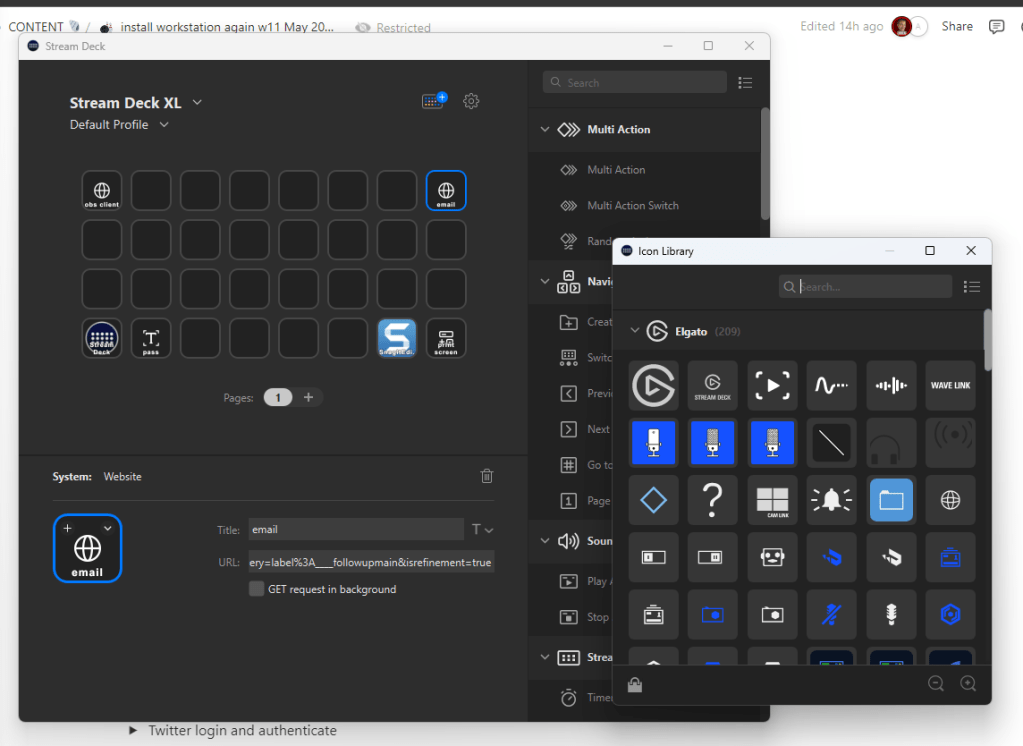Pick the CAM LINK icon
1023x746 pixels.
(772, 500)
